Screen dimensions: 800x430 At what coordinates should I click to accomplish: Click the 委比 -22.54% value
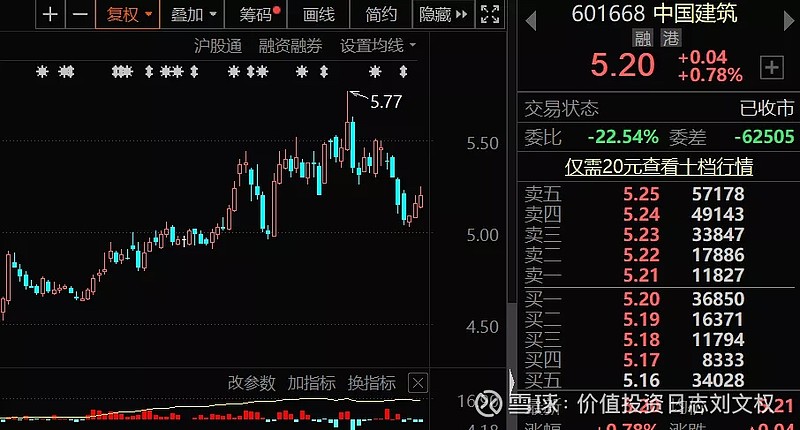[623, 137]
